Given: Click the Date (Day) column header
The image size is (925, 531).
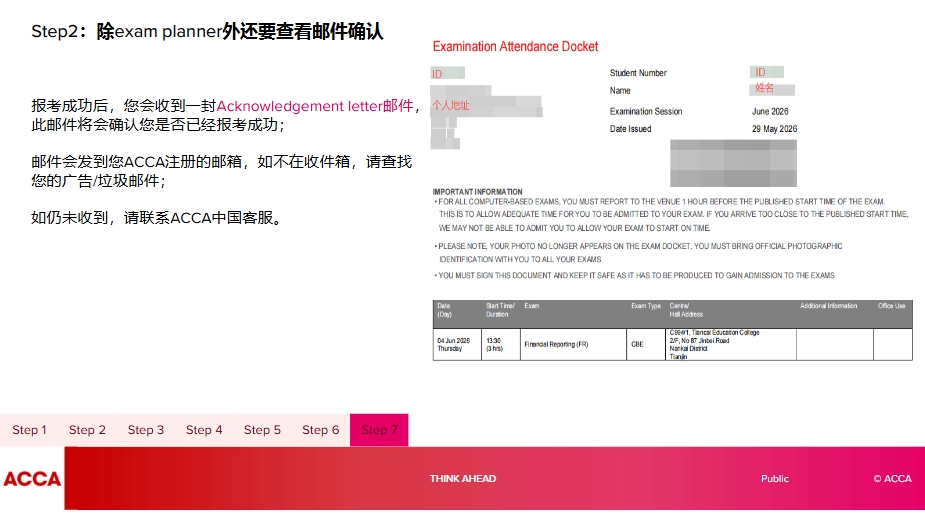Looking at the screenshot, I should (444, 310).
